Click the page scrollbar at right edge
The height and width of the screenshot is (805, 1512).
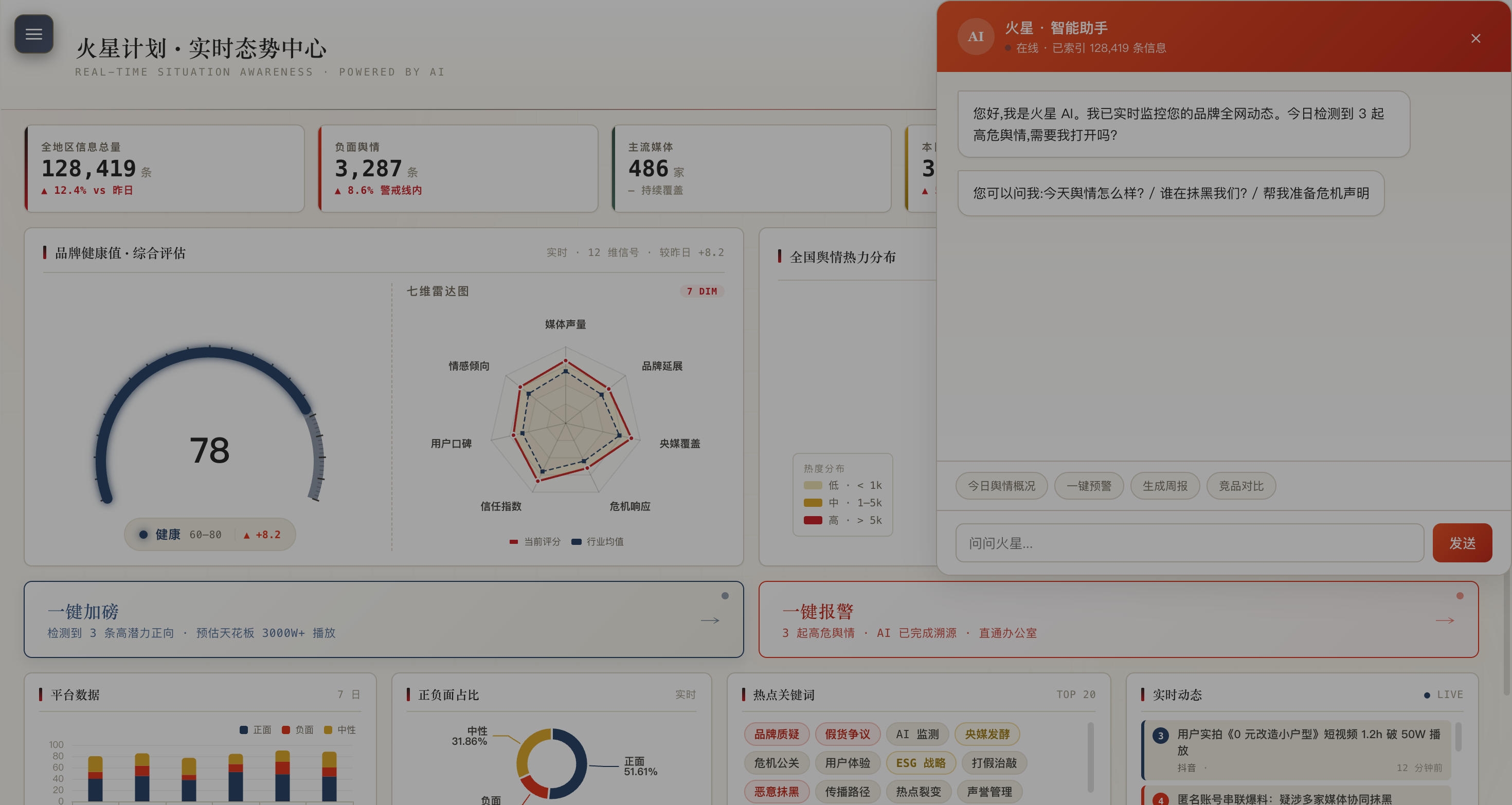[x=1508, y=634]
